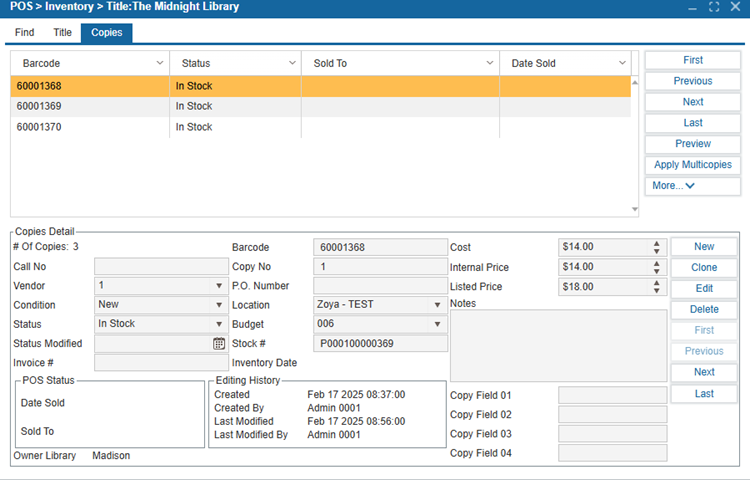Expand the Location dropdown
Image resolution: width=750 pixels, height=480 pixels.
pyautogui.click(x=437, y=305)
